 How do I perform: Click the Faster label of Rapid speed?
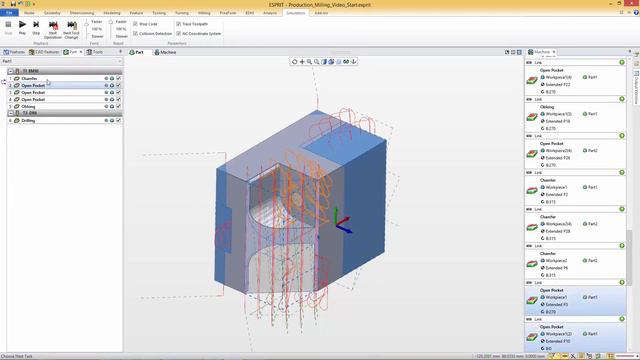pyautogui.click(x=121, y=22)
